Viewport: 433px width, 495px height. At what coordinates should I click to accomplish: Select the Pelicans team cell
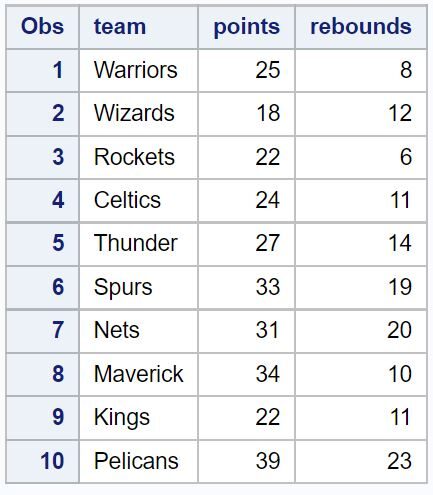138,461
